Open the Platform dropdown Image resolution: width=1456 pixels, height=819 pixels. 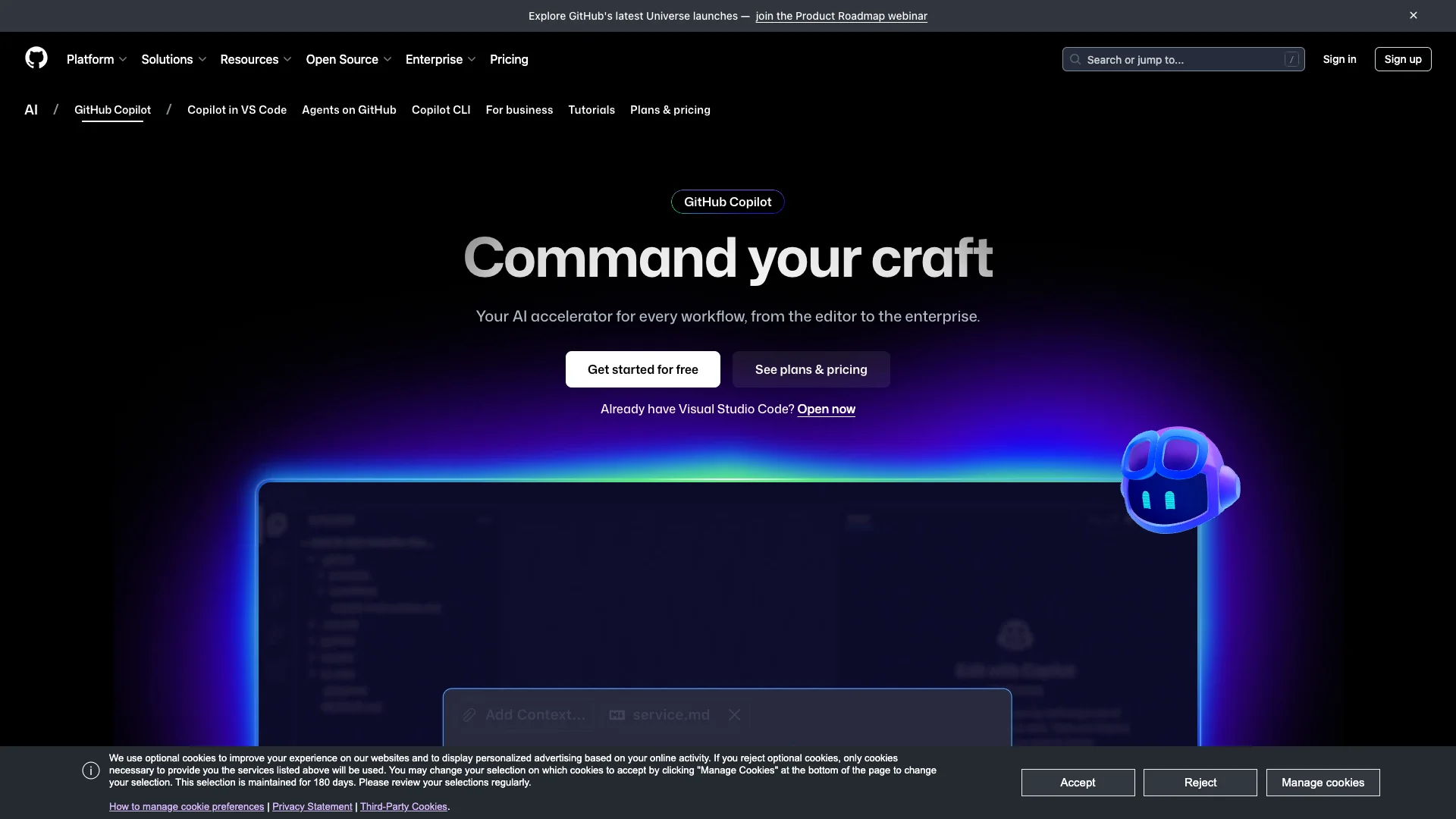click(96, 59)
